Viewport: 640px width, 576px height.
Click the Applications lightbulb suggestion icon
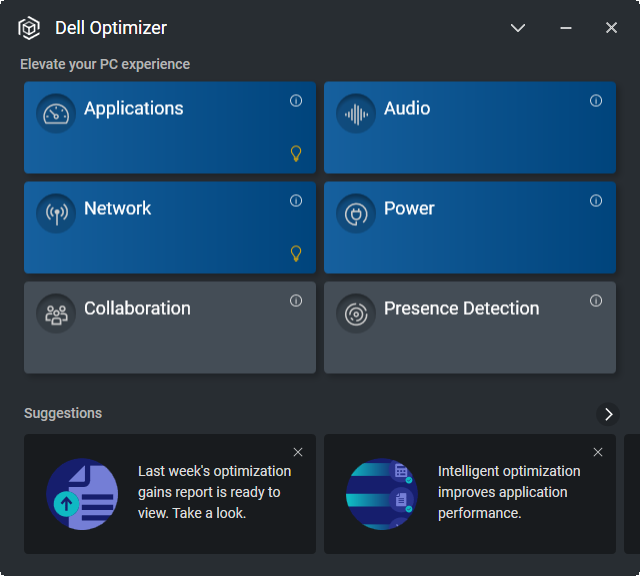[296, 153]
